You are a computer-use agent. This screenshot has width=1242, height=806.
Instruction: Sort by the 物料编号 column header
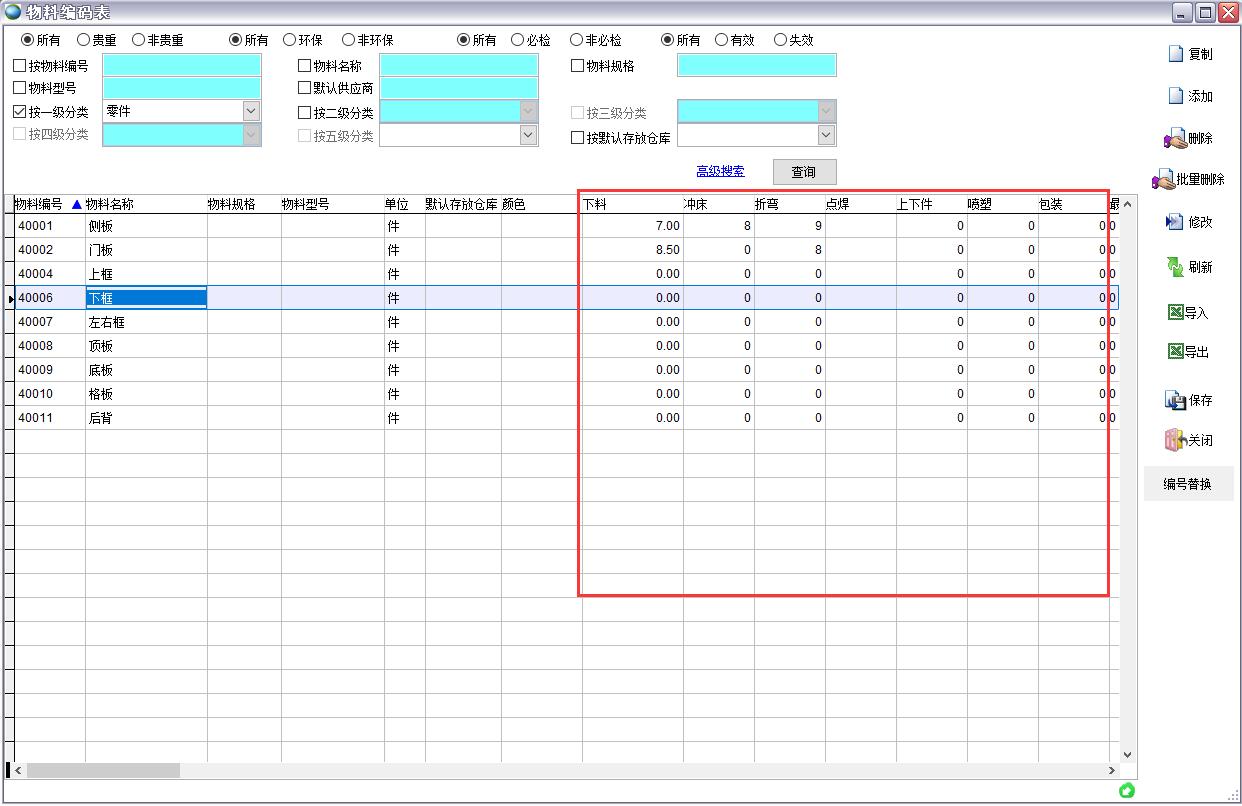coord(38,204)
